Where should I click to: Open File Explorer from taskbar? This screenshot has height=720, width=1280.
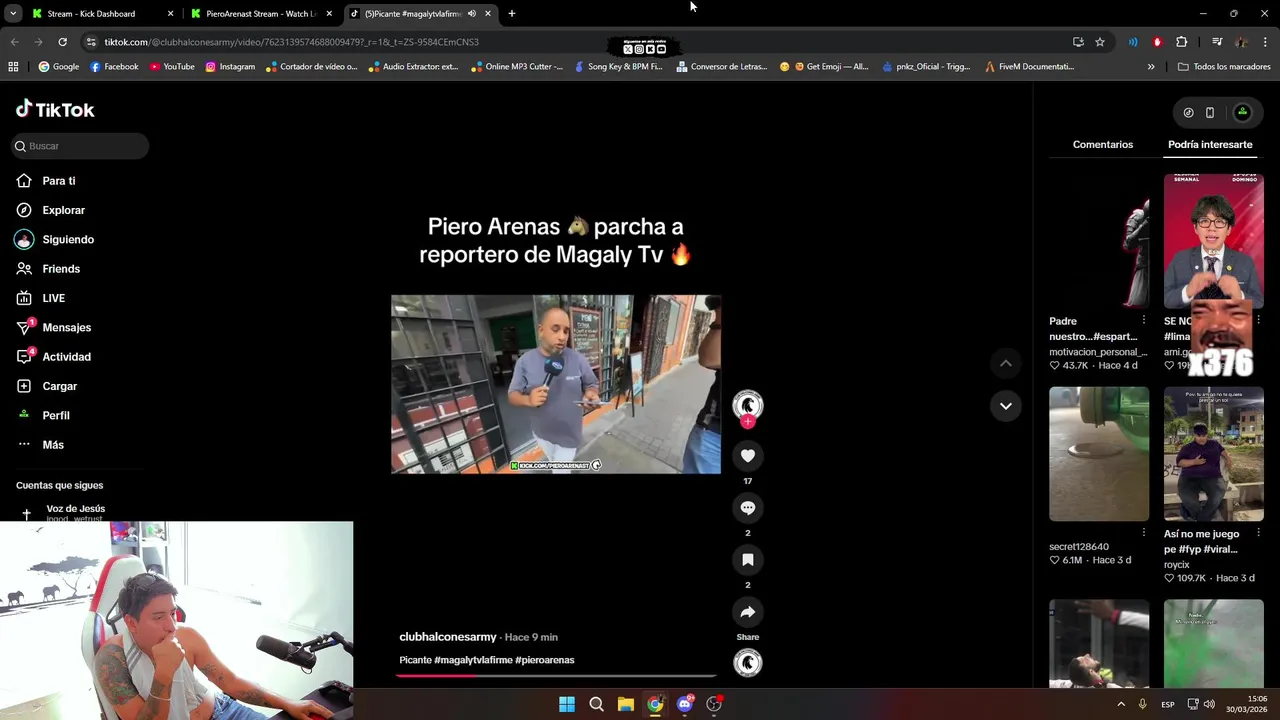pos(626,704)
